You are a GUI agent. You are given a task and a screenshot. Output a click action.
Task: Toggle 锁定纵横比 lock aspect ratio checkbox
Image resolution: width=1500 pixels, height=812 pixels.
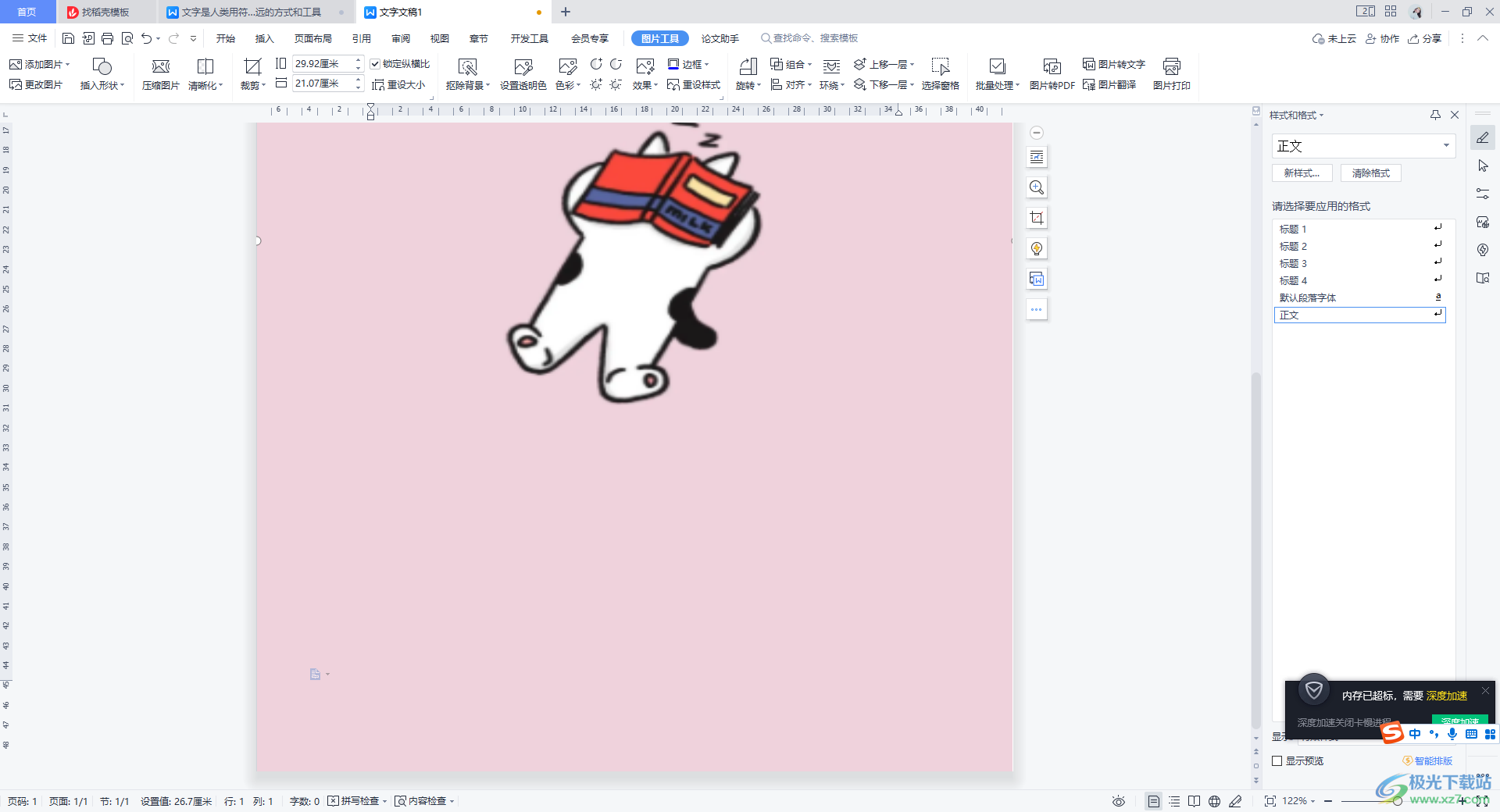pyautogui.click(x=375, y=64)
